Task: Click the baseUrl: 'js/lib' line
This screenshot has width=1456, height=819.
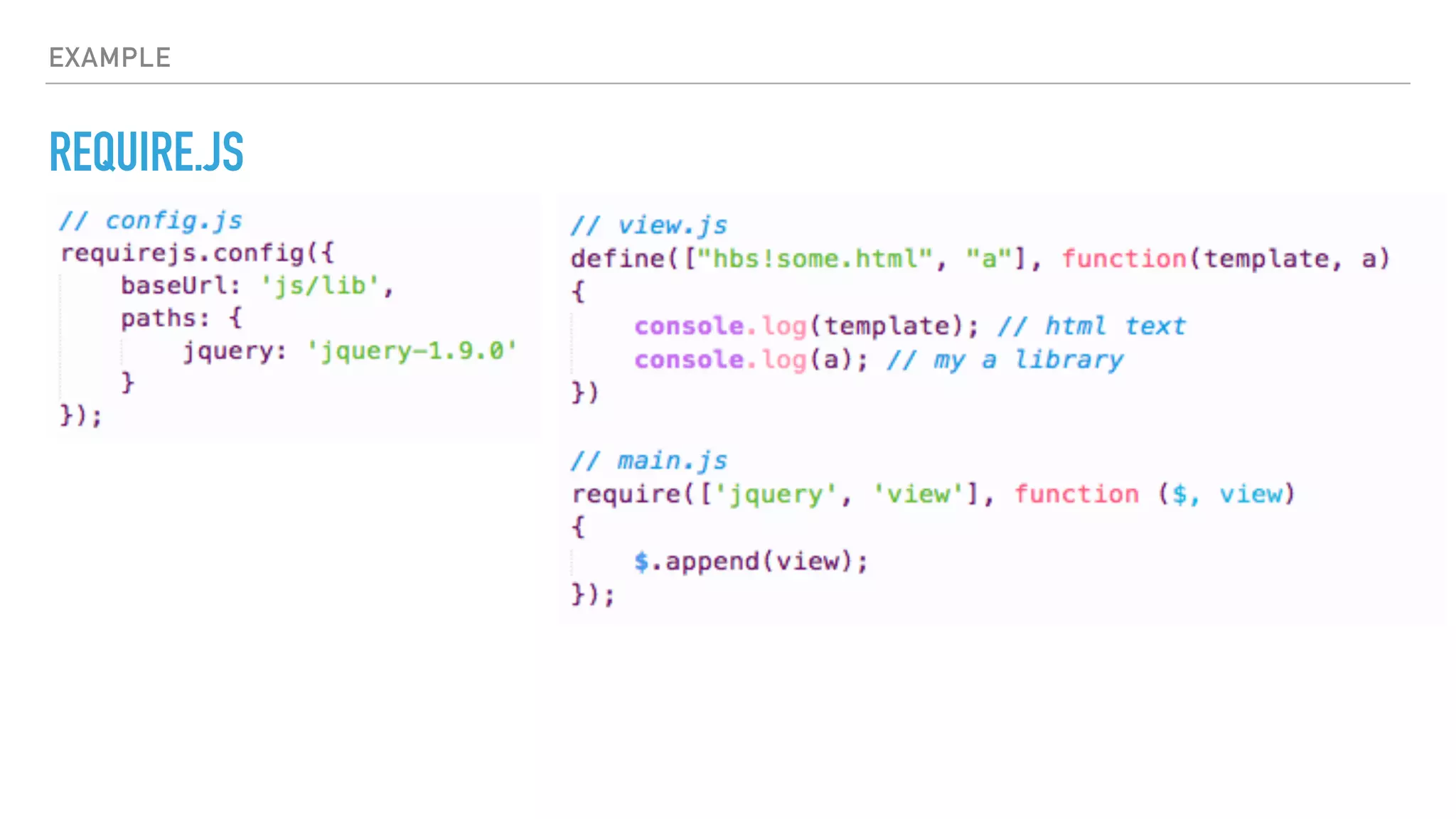Action: 257,286
